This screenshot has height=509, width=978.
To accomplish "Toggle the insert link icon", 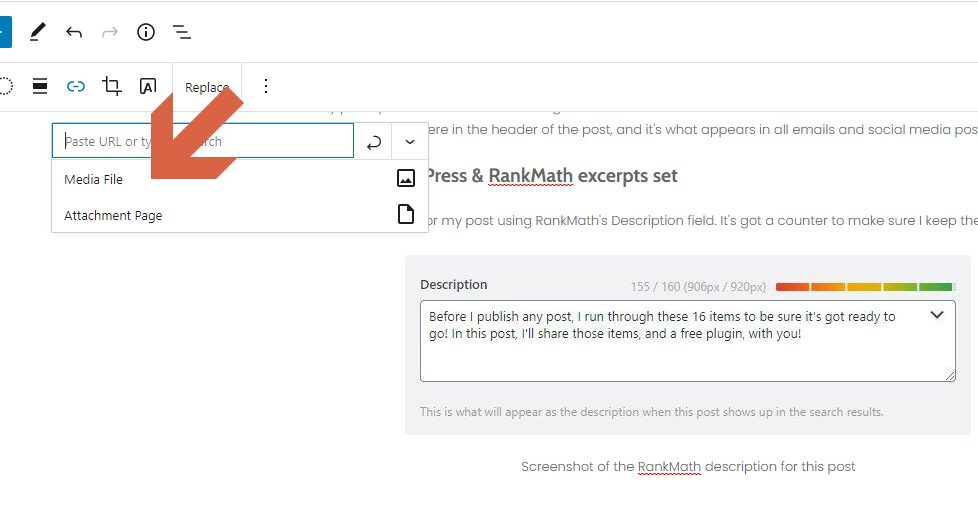I will 75,86.
